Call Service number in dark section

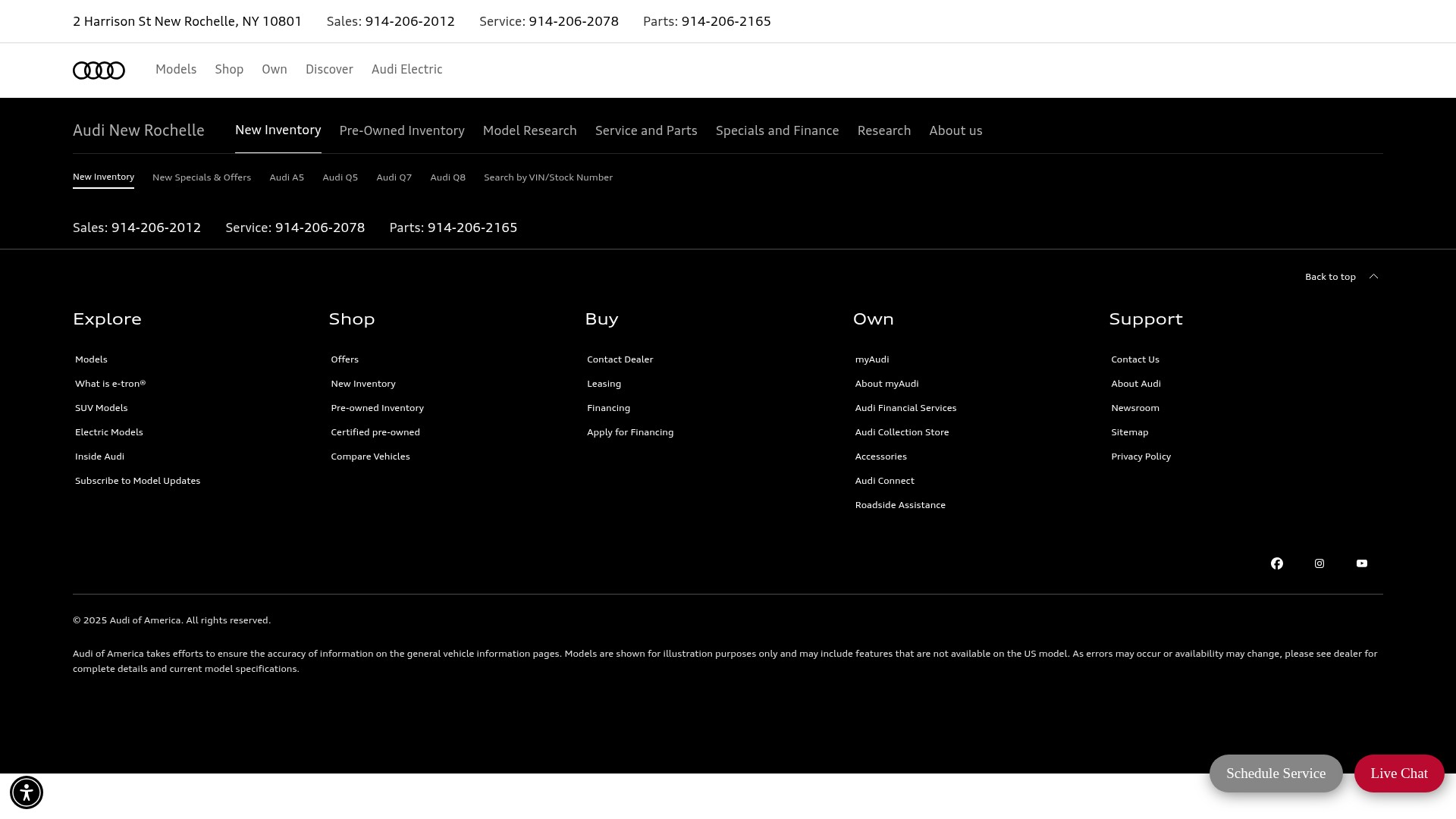pyautogui.click(x=320, y=227)
